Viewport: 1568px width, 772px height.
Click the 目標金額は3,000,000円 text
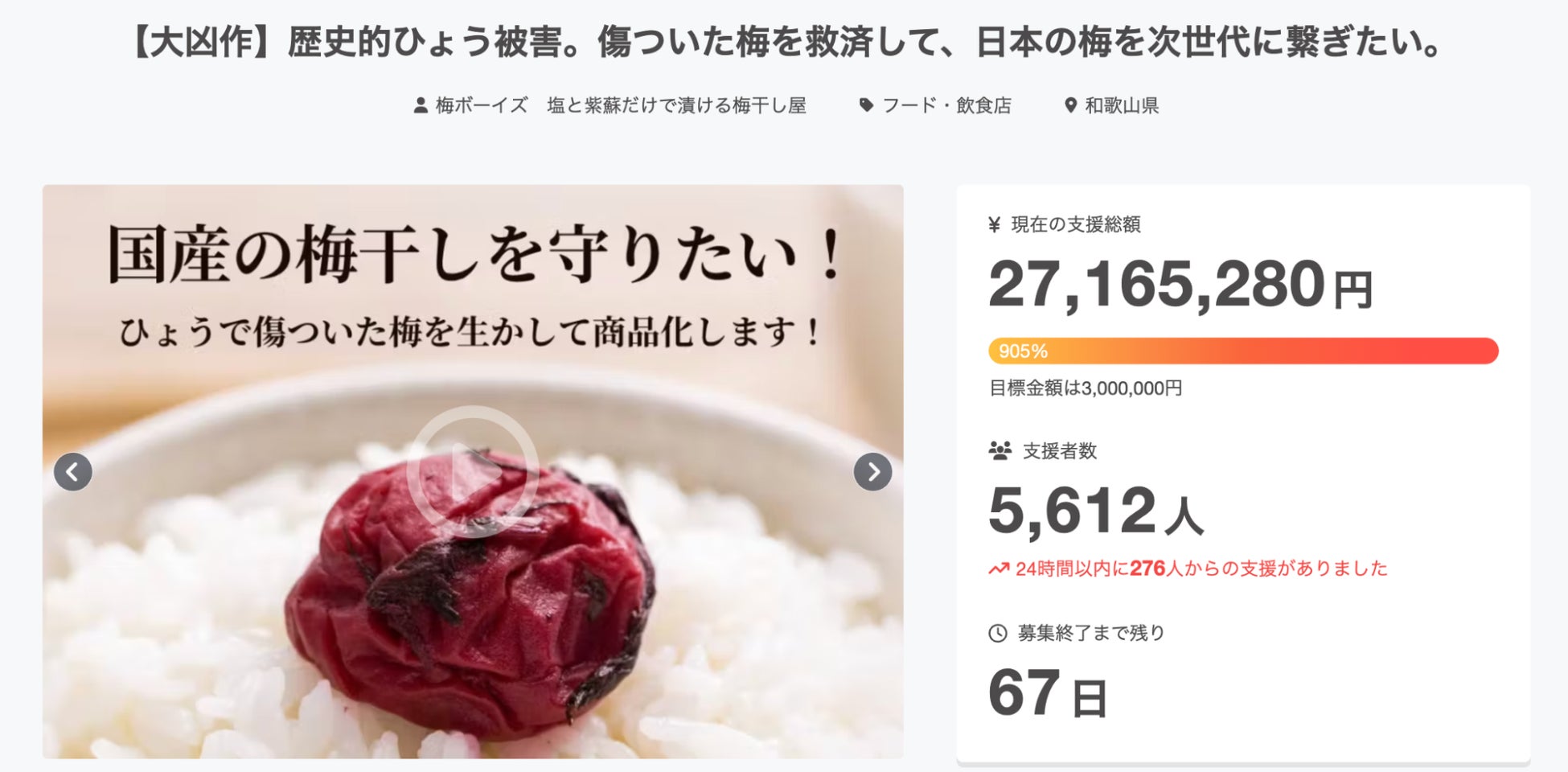(x=1086, y=388)
